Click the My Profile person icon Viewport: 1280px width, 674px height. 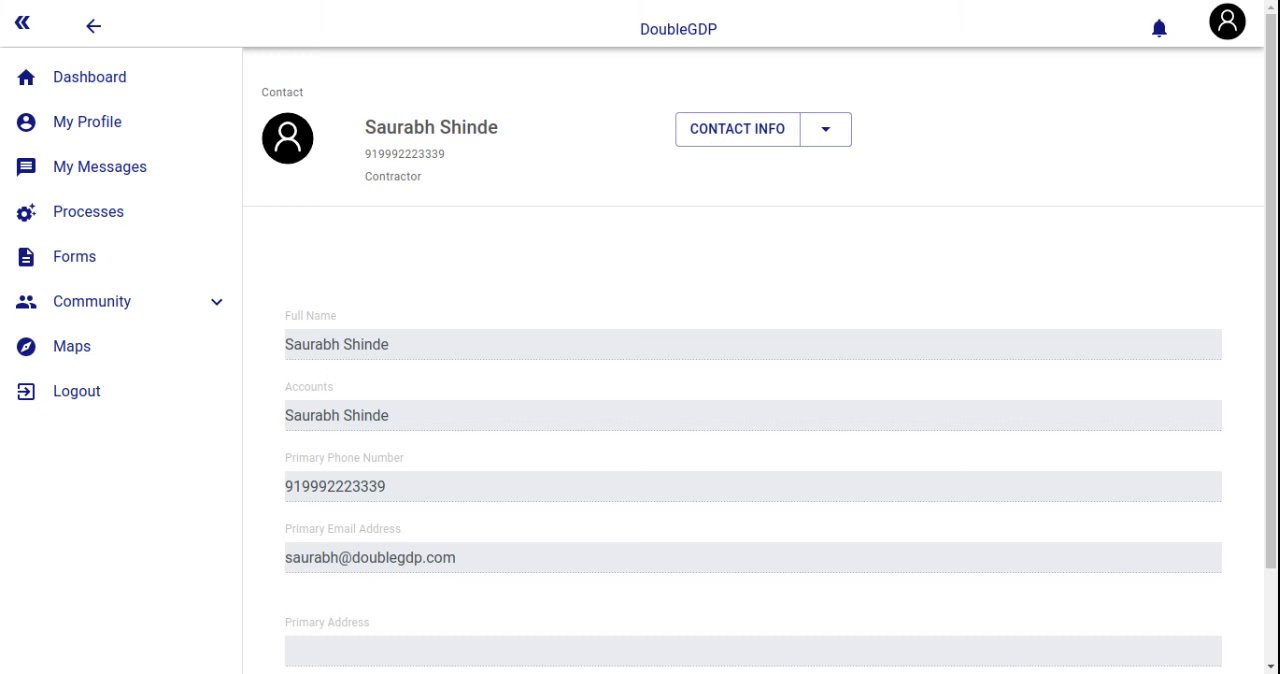click(26, 122)
